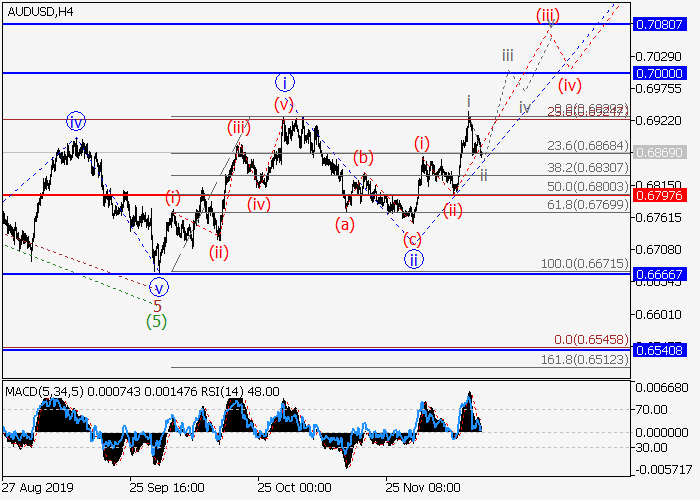Select the red (c) correction wave label
Image resolution: width=700 pixels, height=500 pixels.
(x=411, y=239)
